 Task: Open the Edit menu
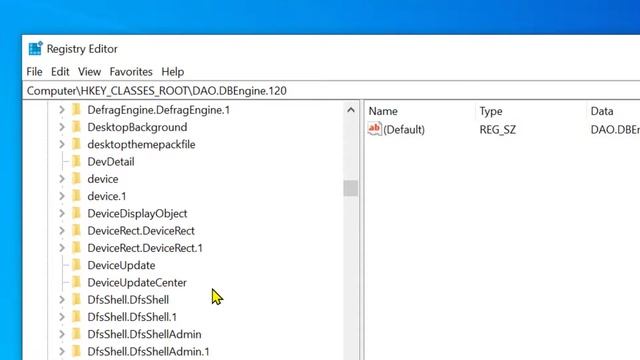pyautogui.click(x=60, y=72)
